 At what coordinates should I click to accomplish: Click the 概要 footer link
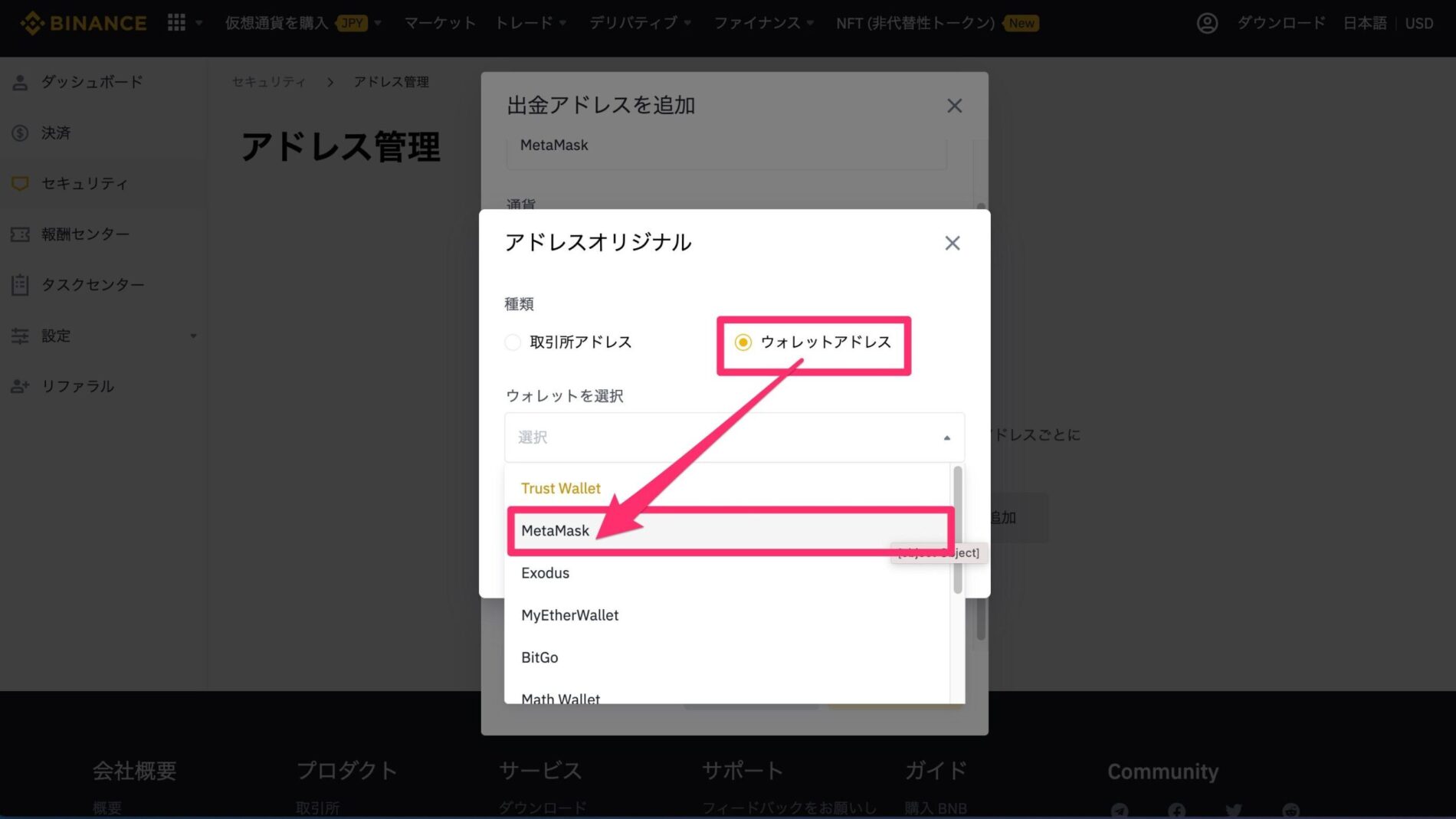click(107, 808)
